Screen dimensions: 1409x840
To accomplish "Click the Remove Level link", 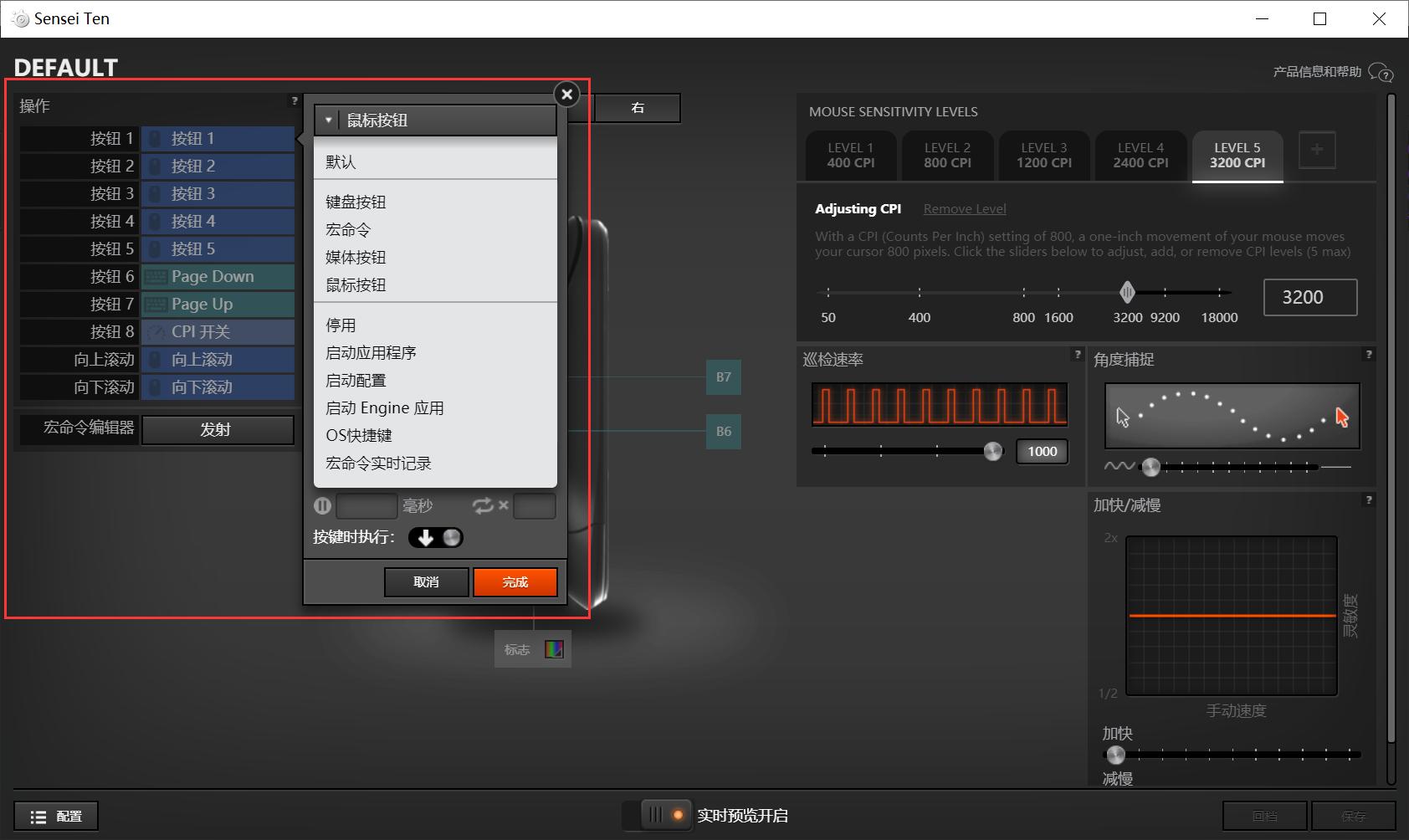I will coord(964,208).
